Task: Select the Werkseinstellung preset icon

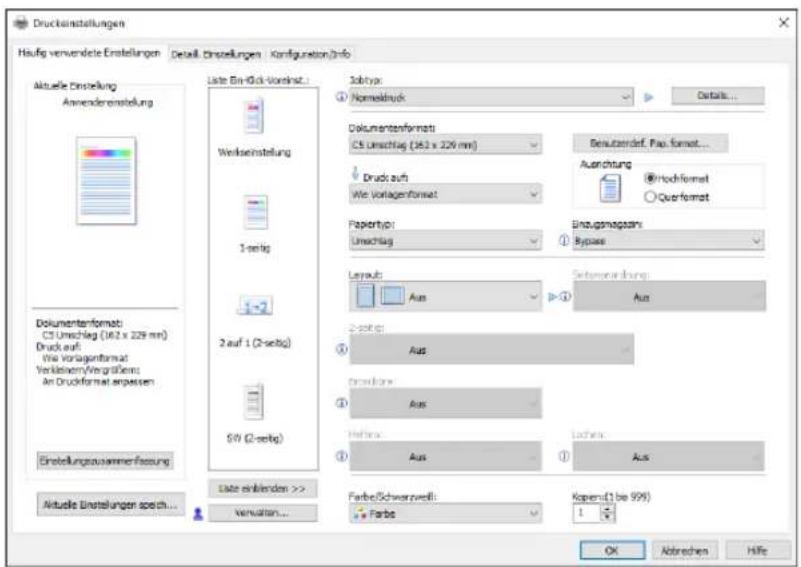Action: click(254, 117)
